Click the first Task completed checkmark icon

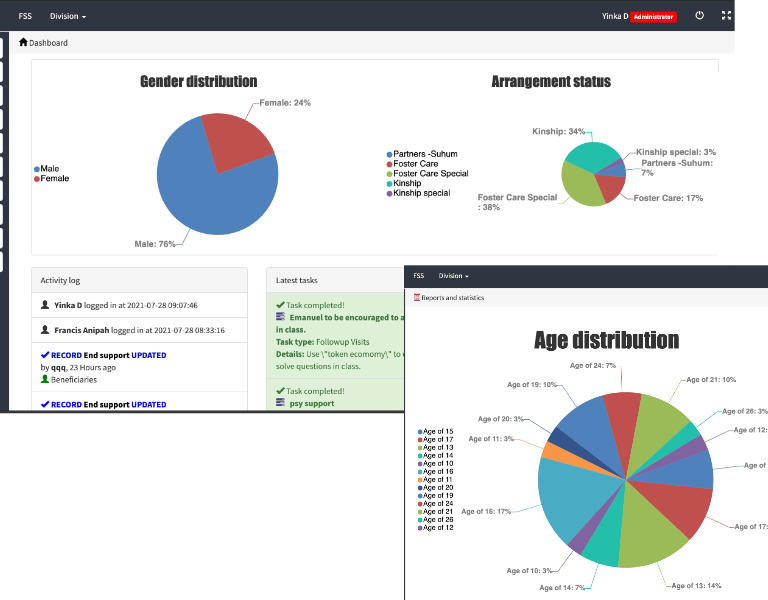click(x=280, y=305)
